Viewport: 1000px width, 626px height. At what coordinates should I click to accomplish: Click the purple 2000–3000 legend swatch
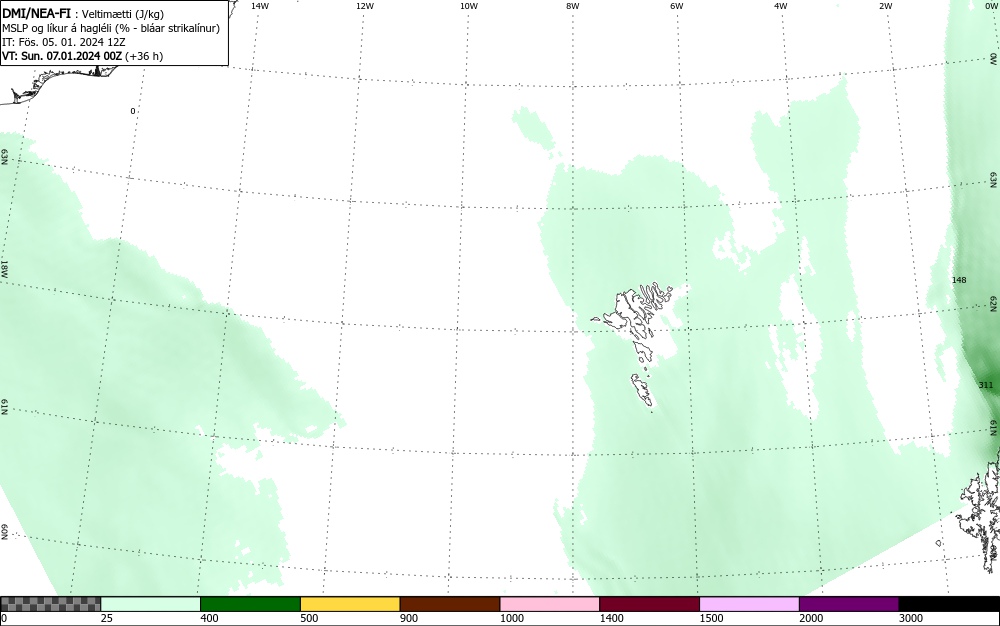(x=849, y=604)
